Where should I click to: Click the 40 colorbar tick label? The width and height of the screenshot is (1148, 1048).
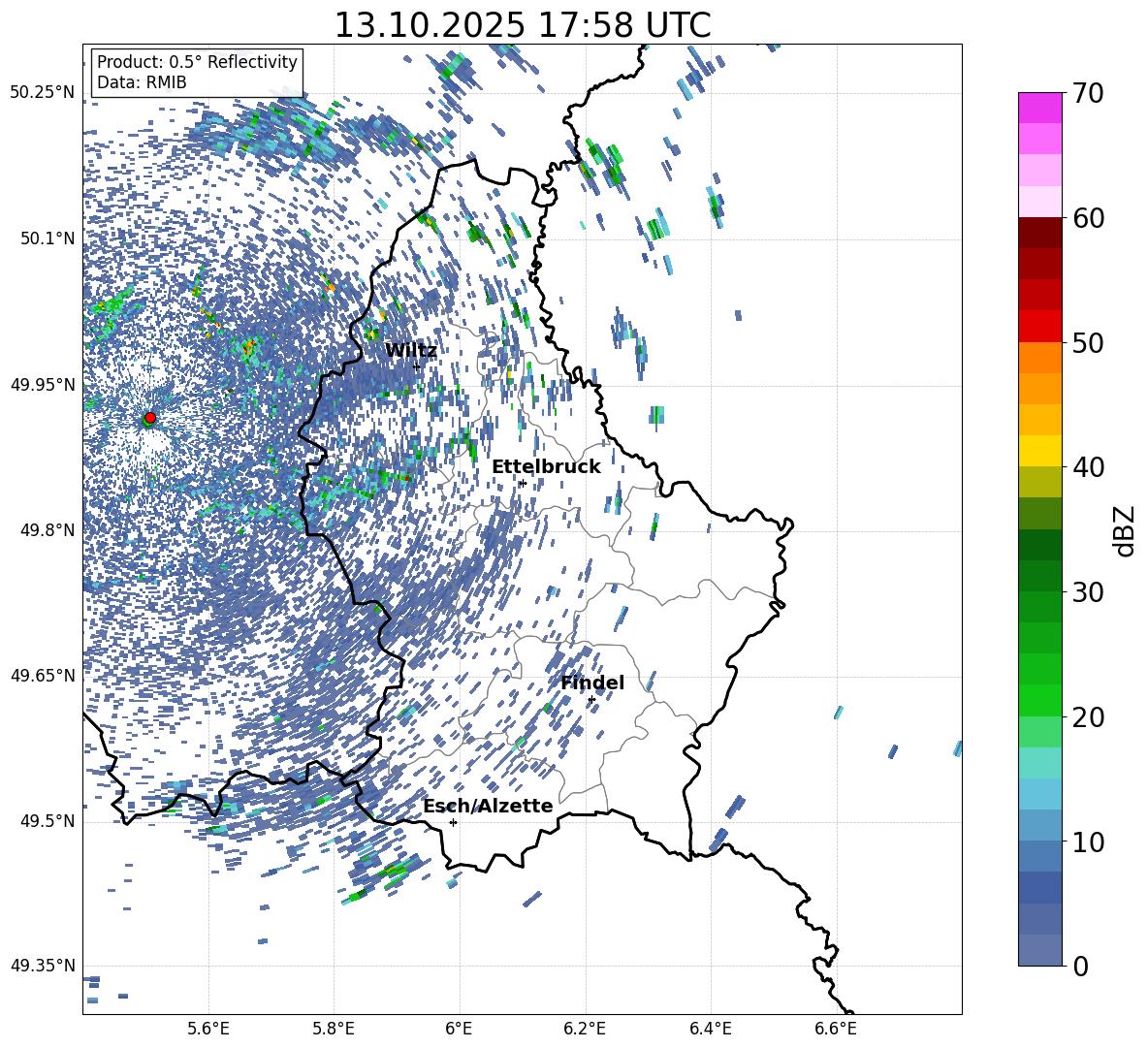(x=1088, y=467)
